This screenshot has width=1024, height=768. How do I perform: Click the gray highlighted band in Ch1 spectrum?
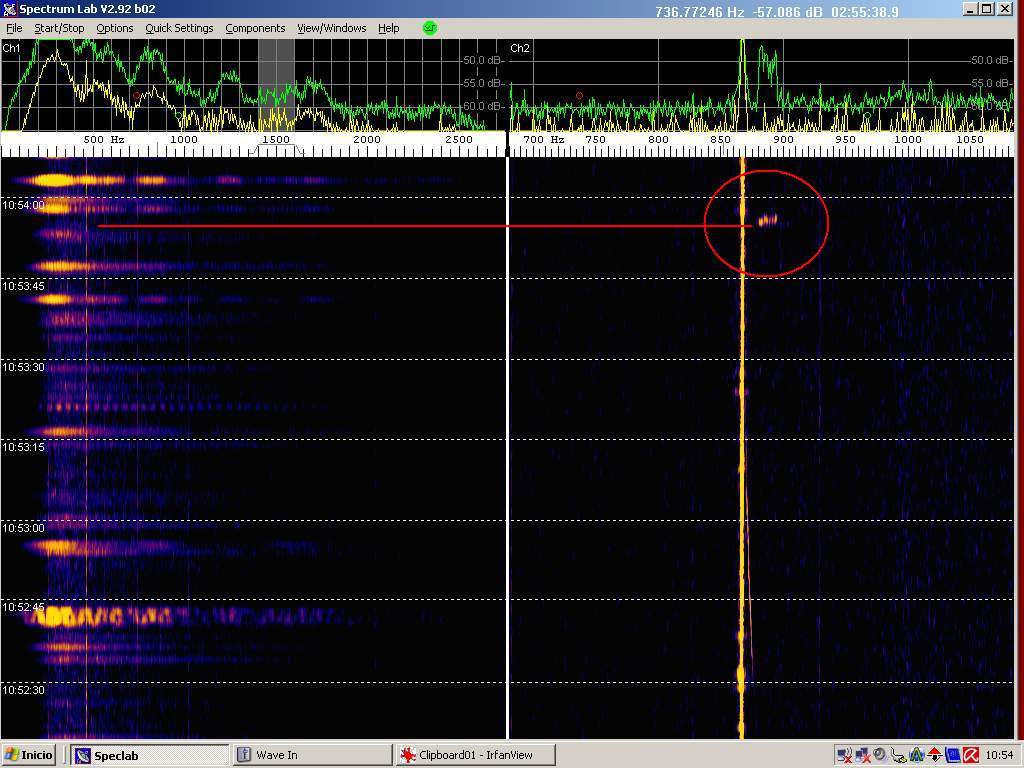point(276,85)
